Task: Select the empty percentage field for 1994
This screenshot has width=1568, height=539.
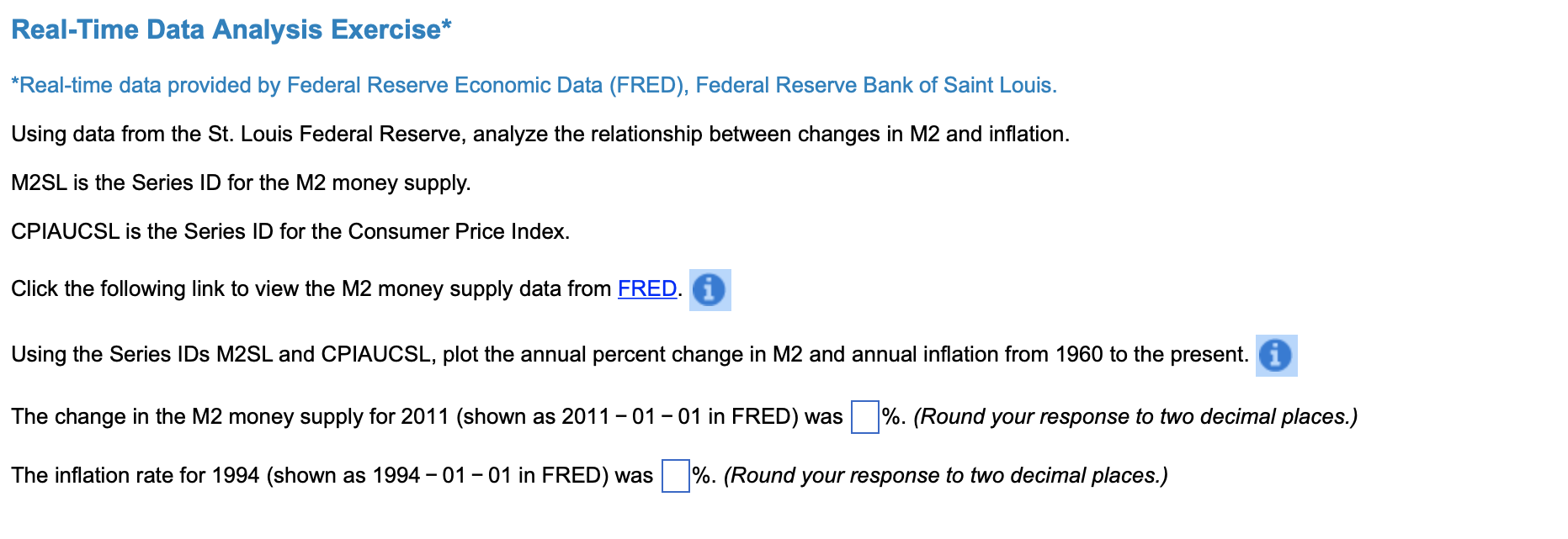Action: tap(673, 475)
